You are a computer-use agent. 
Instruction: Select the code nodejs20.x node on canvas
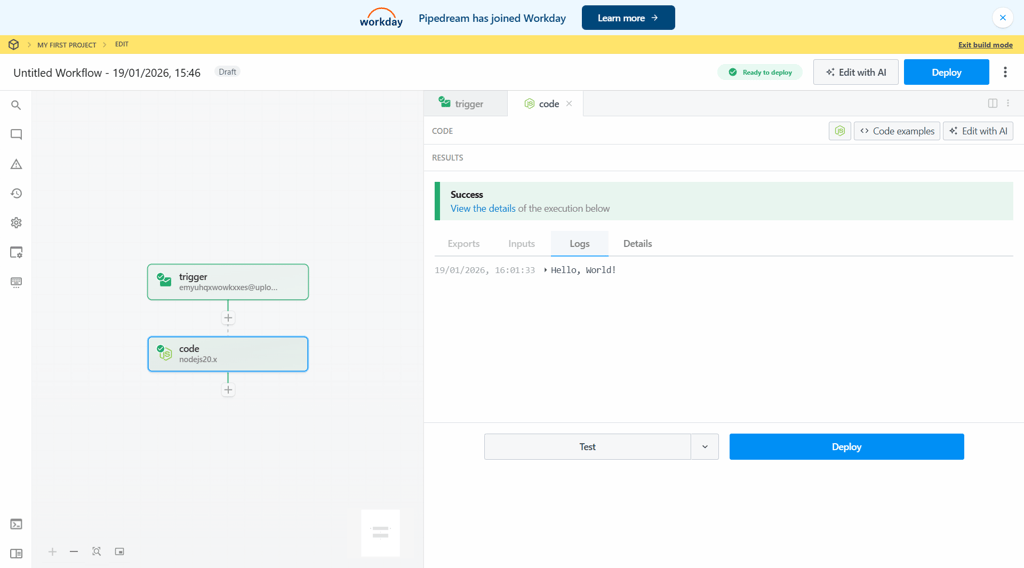coord(228,354)
